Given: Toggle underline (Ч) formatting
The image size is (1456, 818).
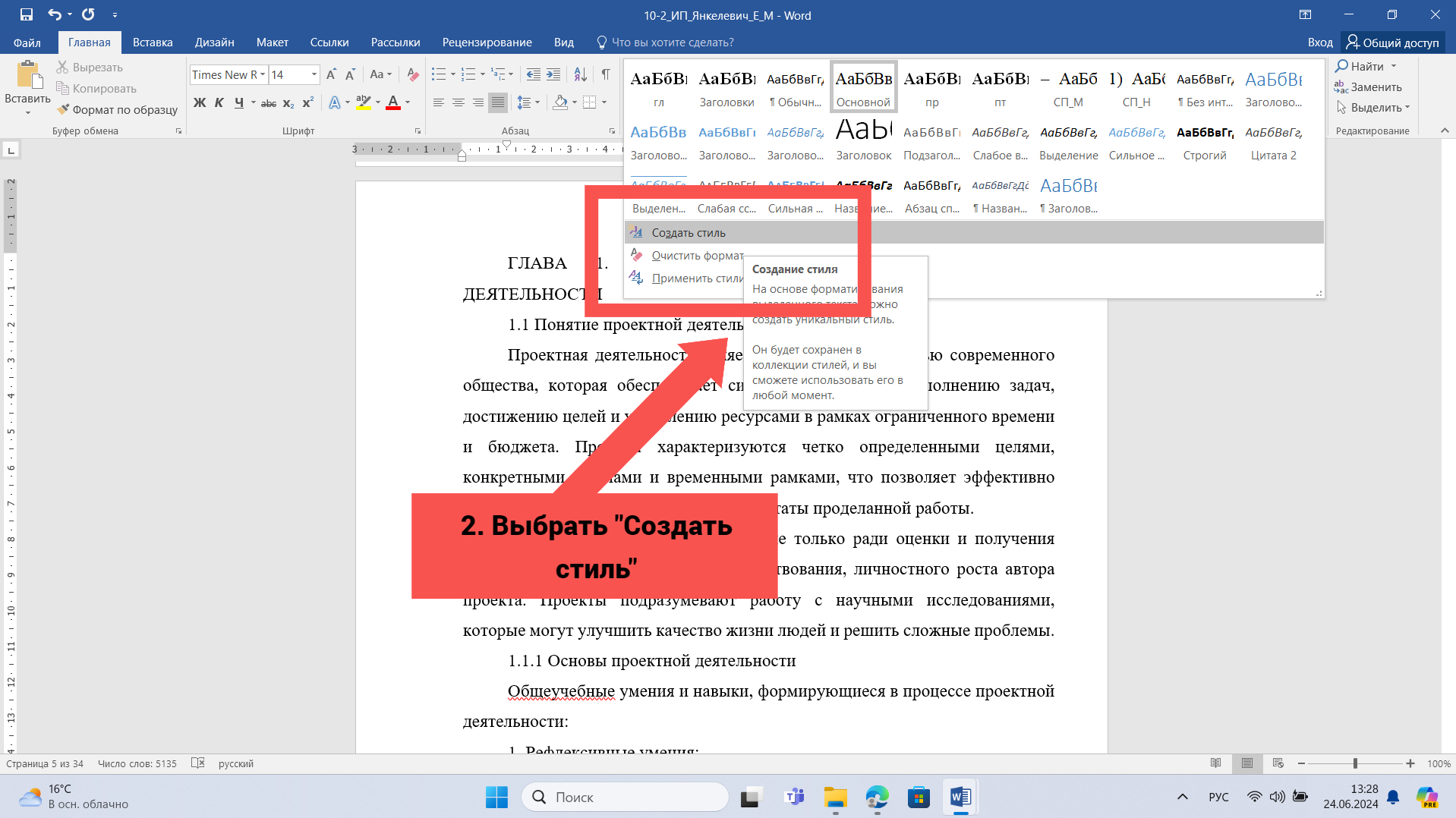Looking at the screenshot, I should tap(238, 102).
